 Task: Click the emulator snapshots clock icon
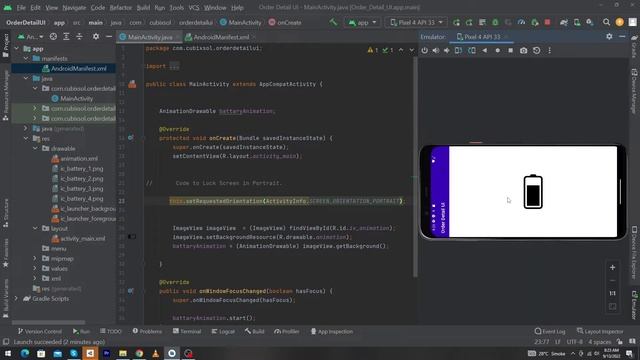pyautogui.click(x=536, y=51)
